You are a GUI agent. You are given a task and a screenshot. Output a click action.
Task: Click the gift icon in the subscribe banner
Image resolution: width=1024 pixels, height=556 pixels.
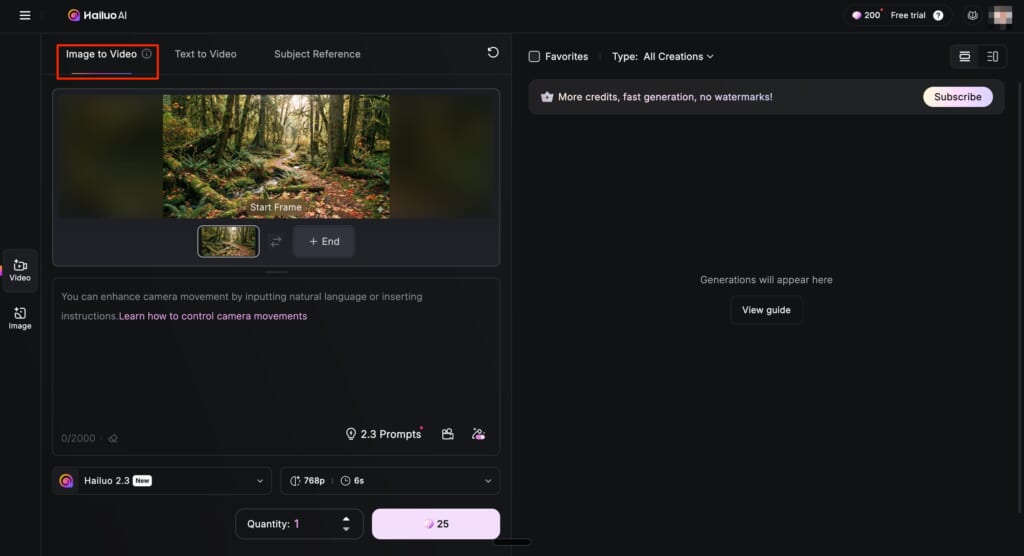point(547,97)
